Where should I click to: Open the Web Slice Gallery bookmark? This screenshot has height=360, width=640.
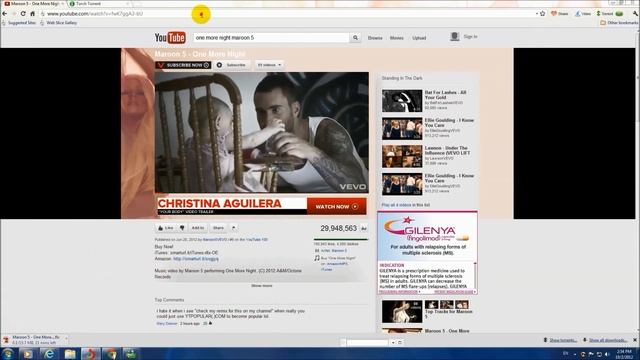pos(58,23)
